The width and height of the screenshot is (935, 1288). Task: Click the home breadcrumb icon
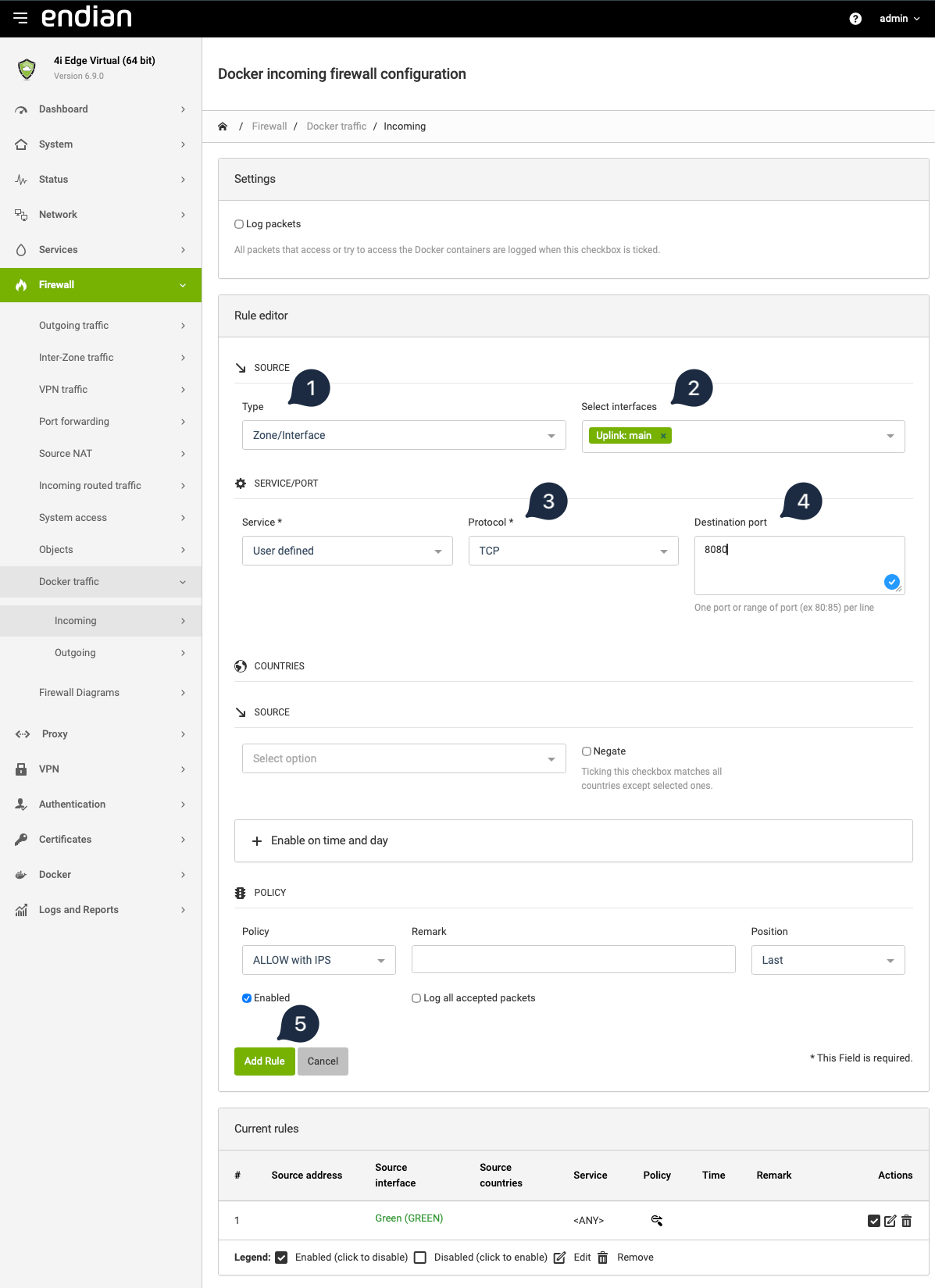pyautogui.click(x=223, y=127)
